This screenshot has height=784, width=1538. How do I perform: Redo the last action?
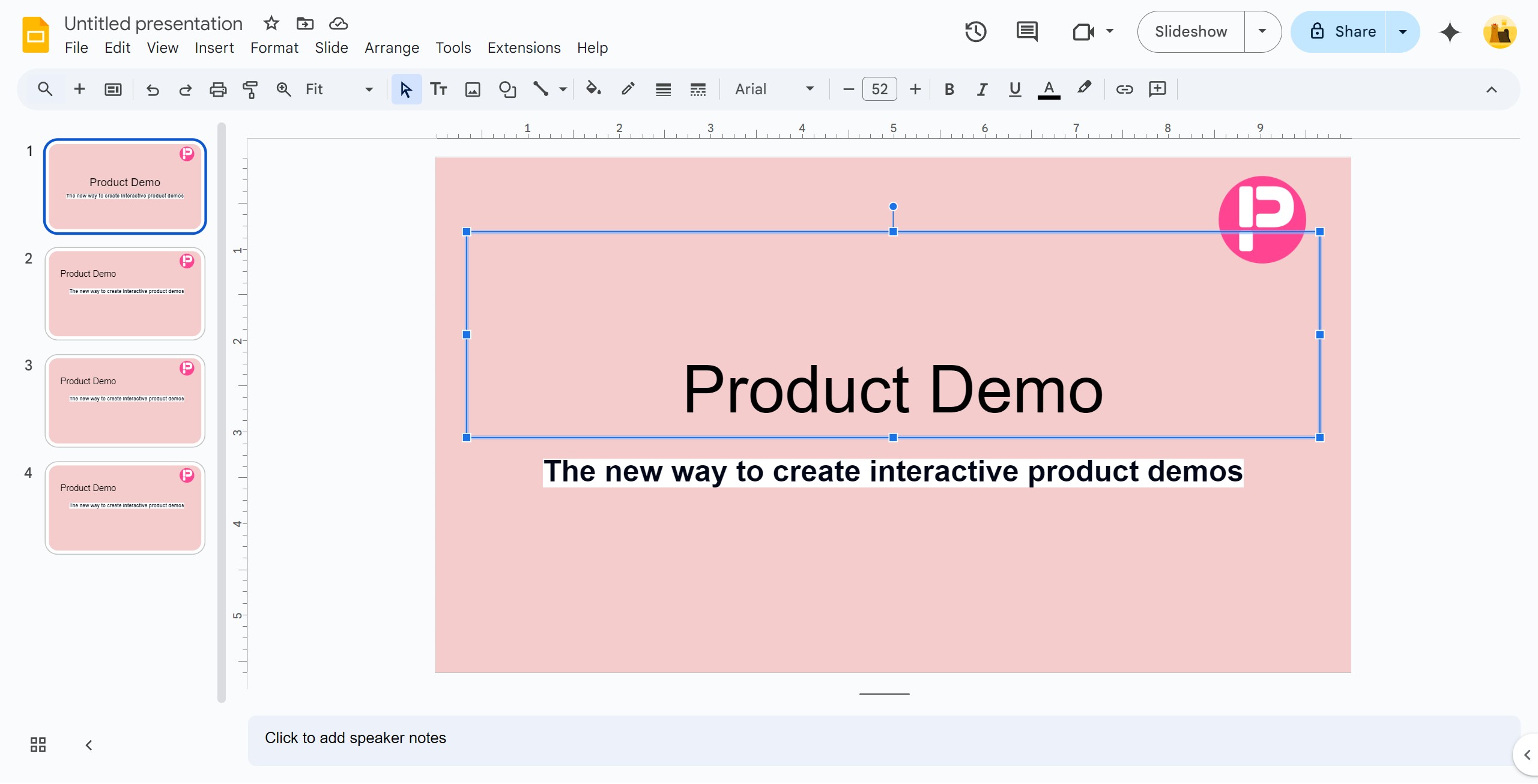point(185,89)
